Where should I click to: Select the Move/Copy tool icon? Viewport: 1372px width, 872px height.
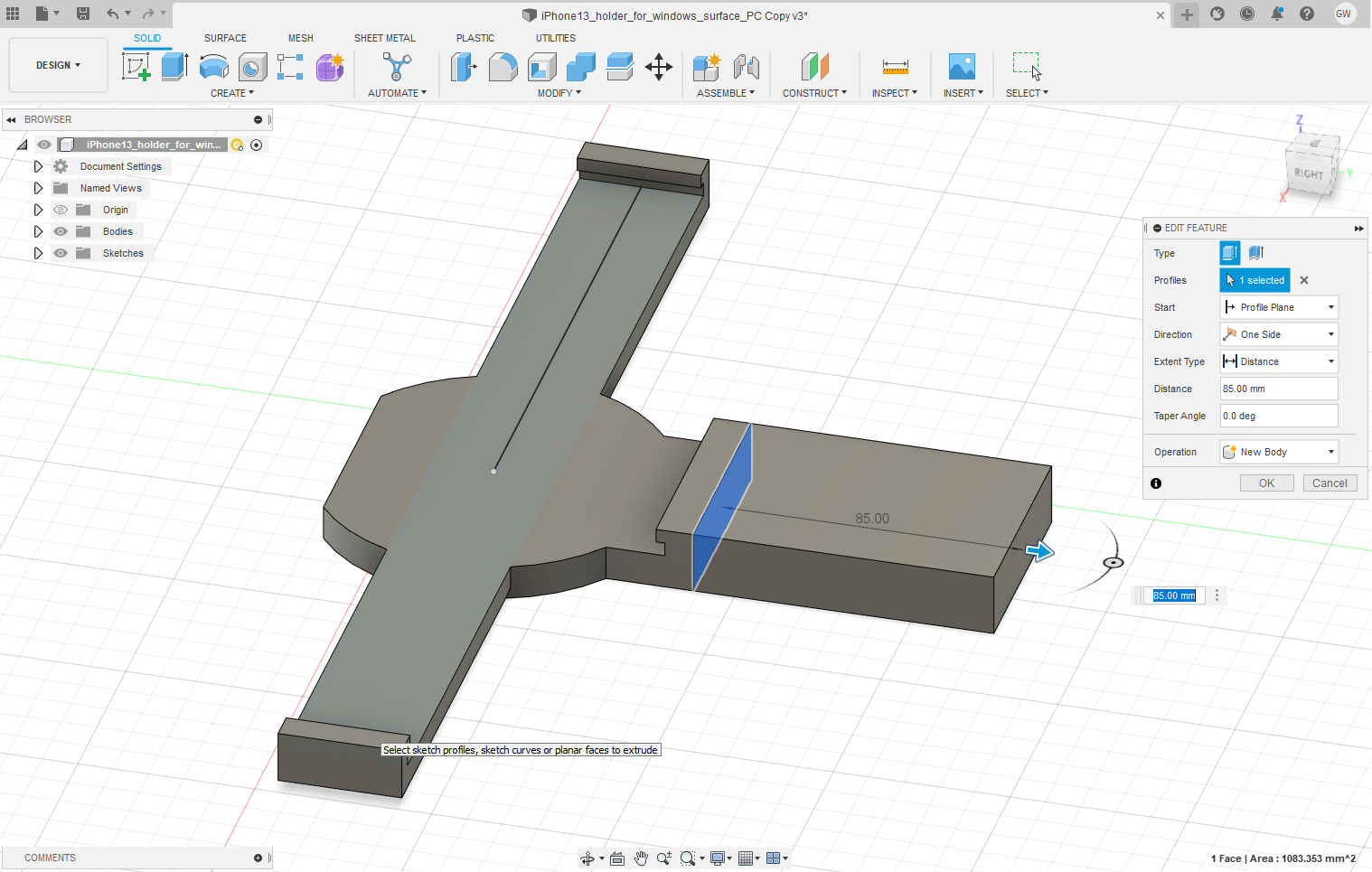point(658,67)
